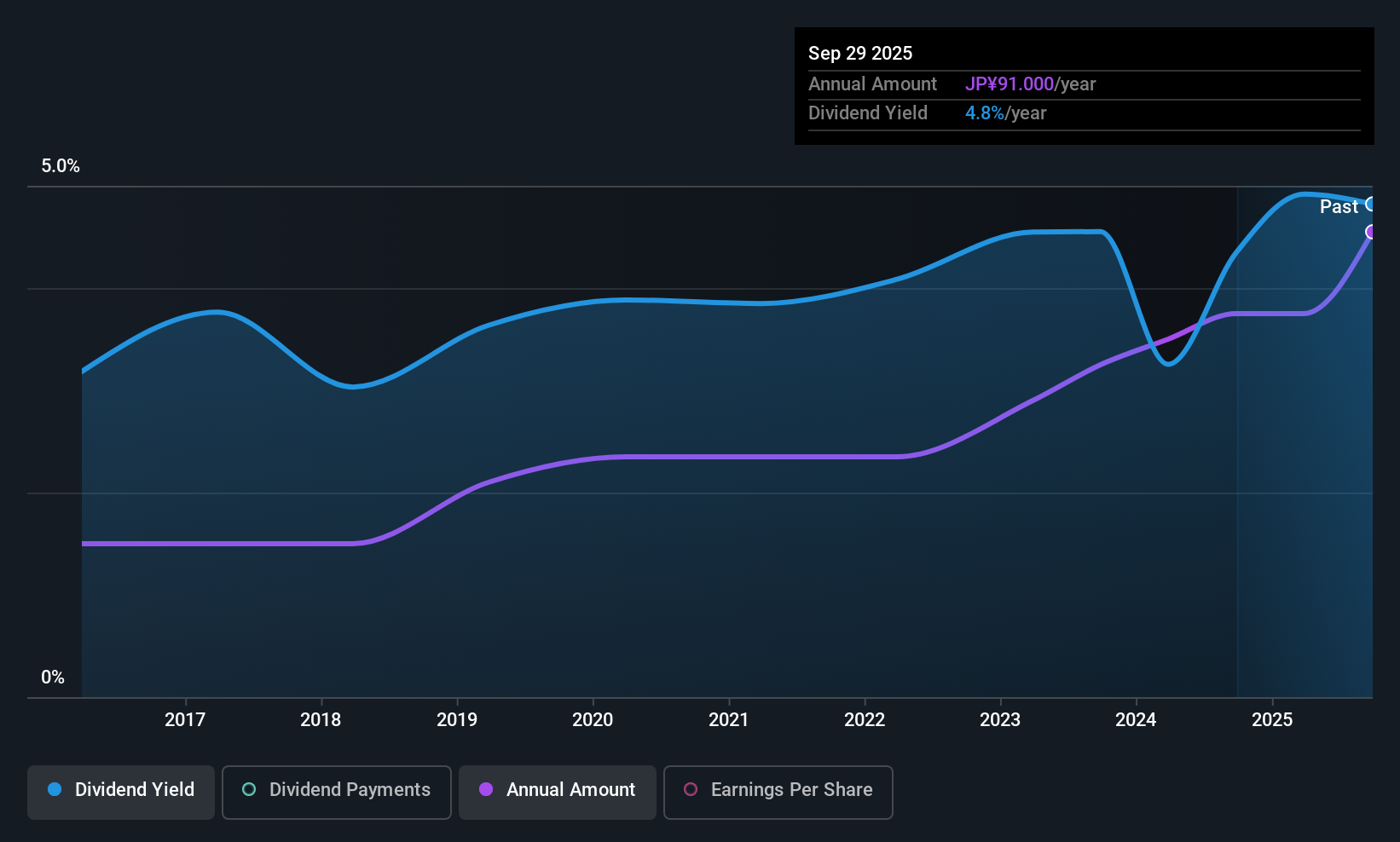Viewport: 1400px width, 842px height.
Task: Pick 2020 on the time axis
Action: coord(593,720)
